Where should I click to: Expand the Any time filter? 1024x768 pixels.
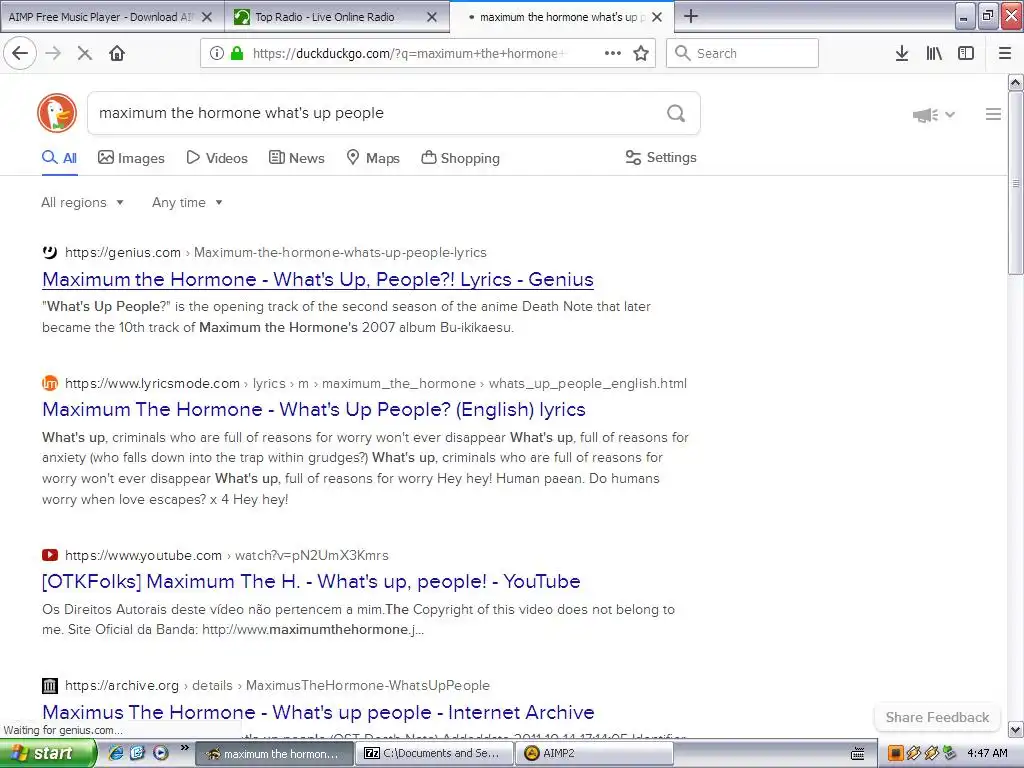coord(187,202)
